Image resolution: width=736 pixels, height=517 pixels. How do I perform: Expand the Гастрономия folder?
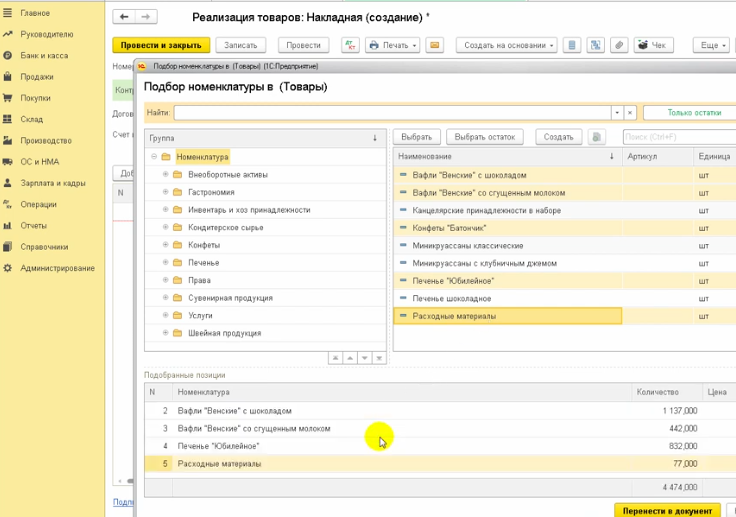(x=165, y=192)
